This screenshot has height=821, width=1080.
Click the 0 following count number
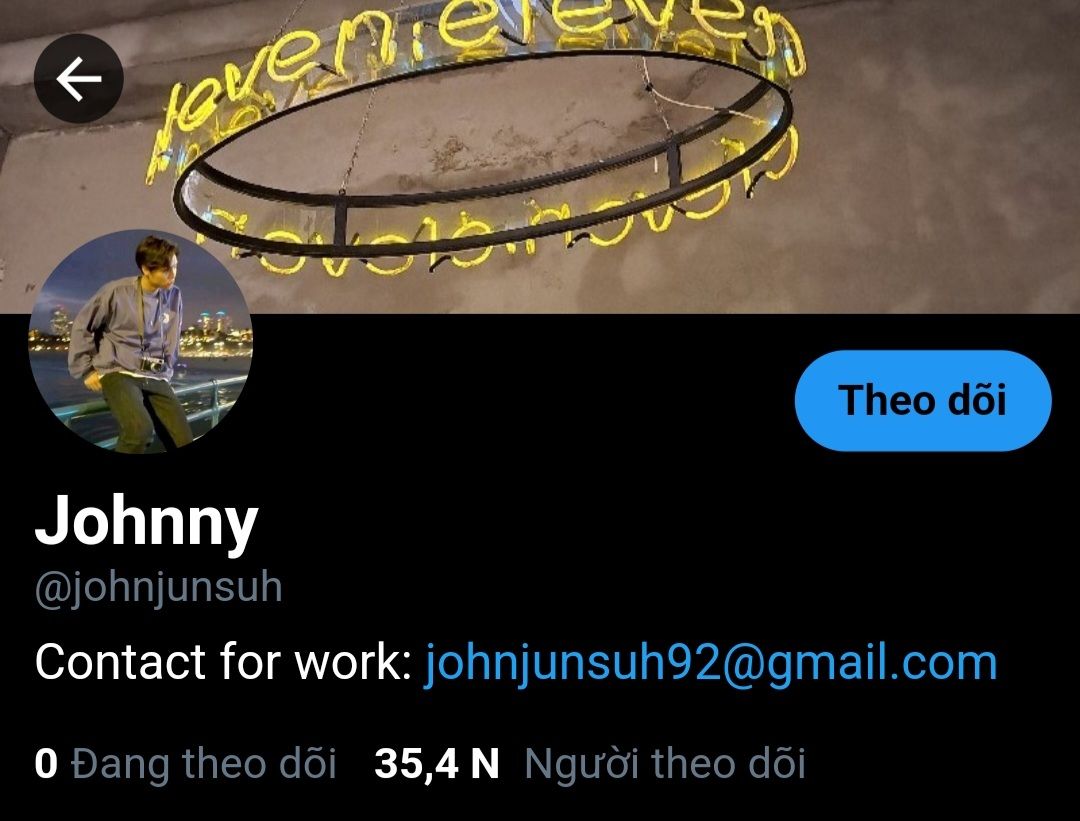pyautogui.click(x=46, y=764)
